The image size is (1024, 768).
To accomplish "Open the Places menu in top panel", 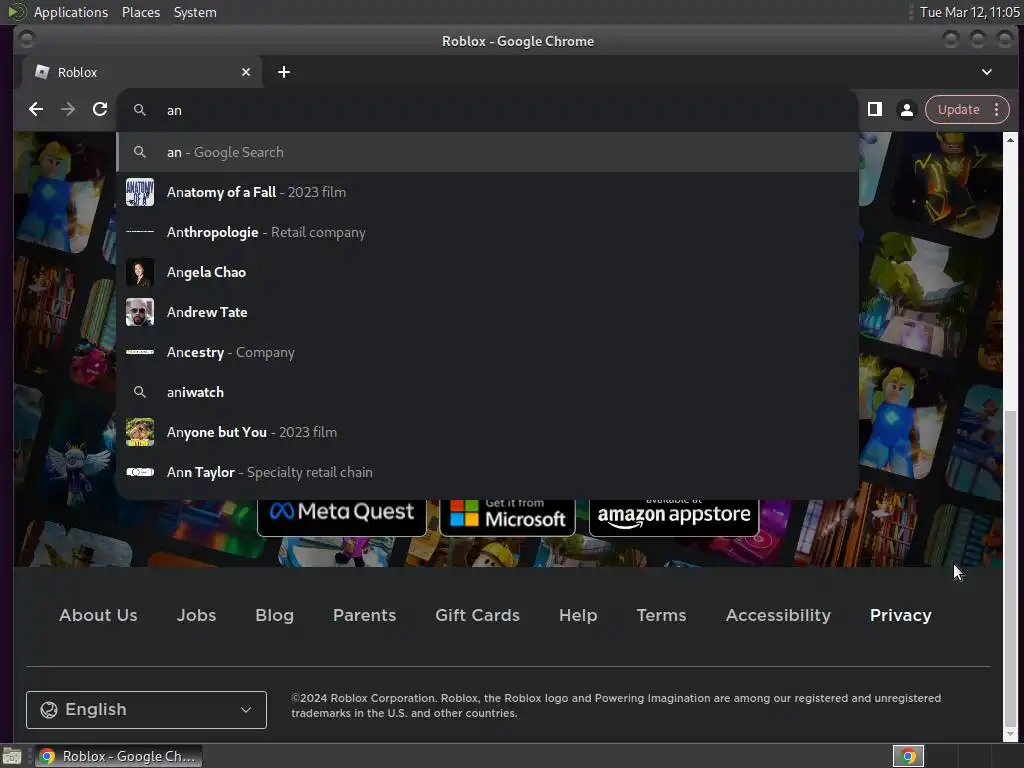I will click(x=141, y=12).
